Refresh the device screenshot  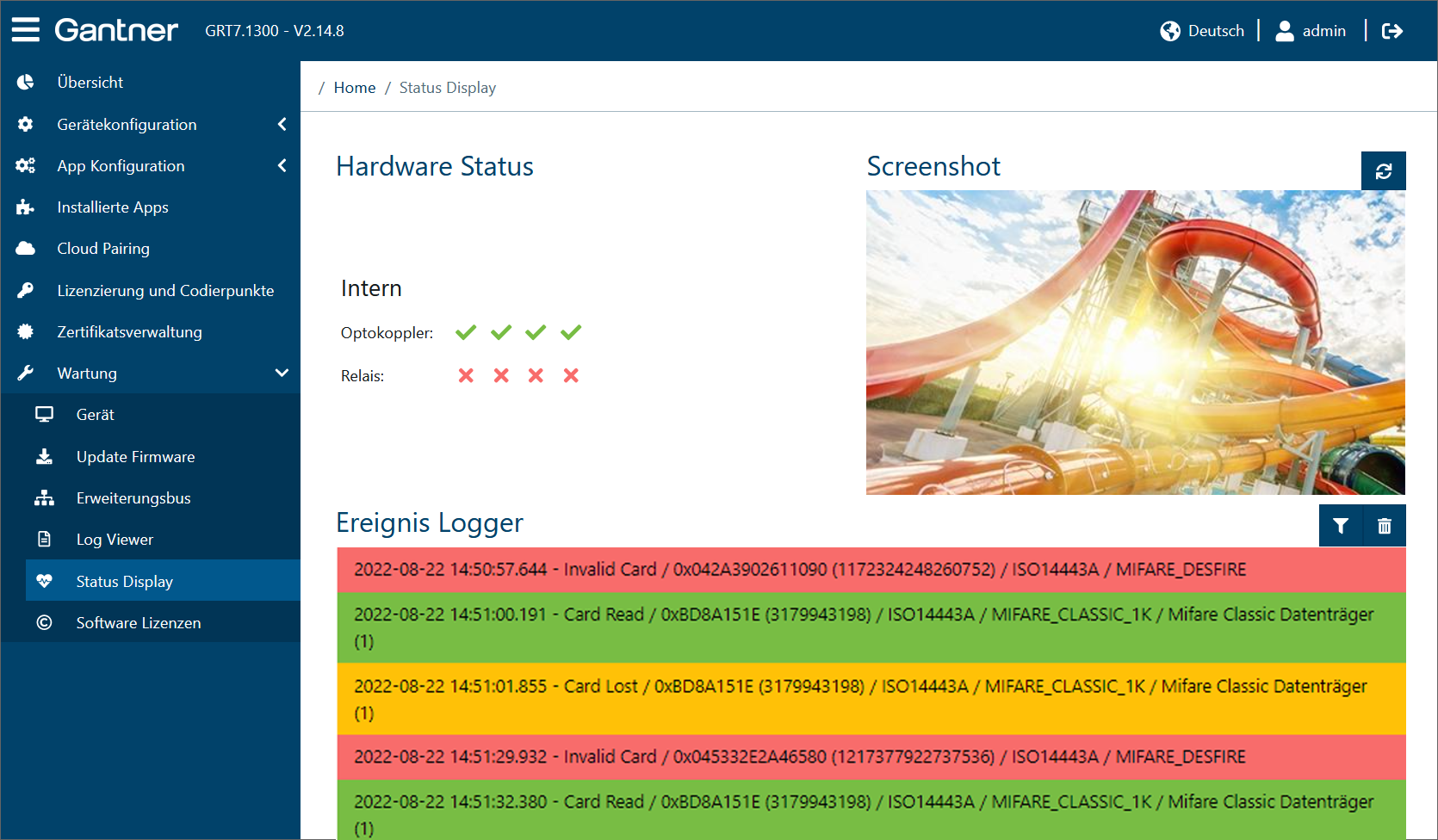tap(1384, 170)
